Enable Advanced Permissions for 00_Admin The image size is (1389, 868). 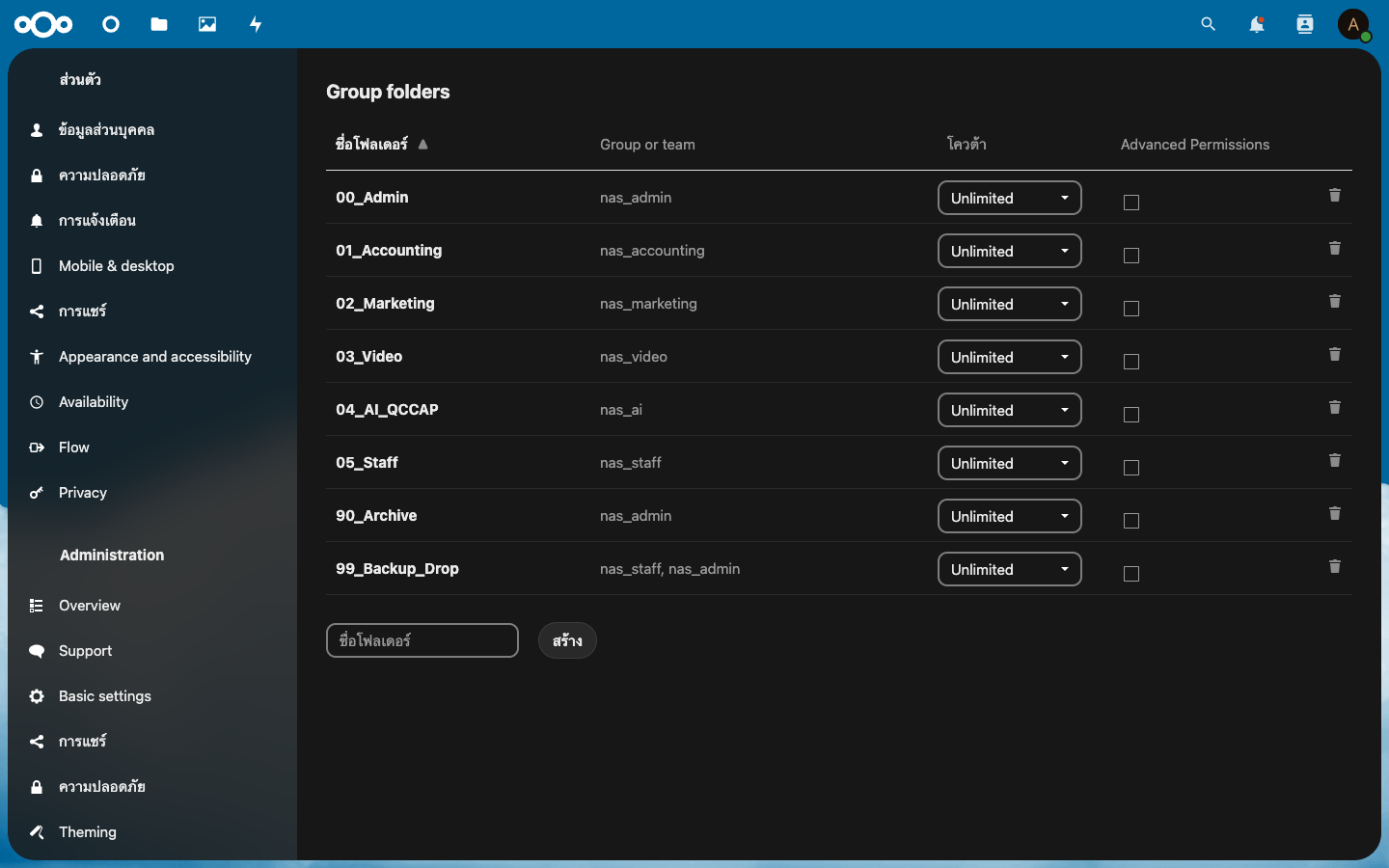1131,203
